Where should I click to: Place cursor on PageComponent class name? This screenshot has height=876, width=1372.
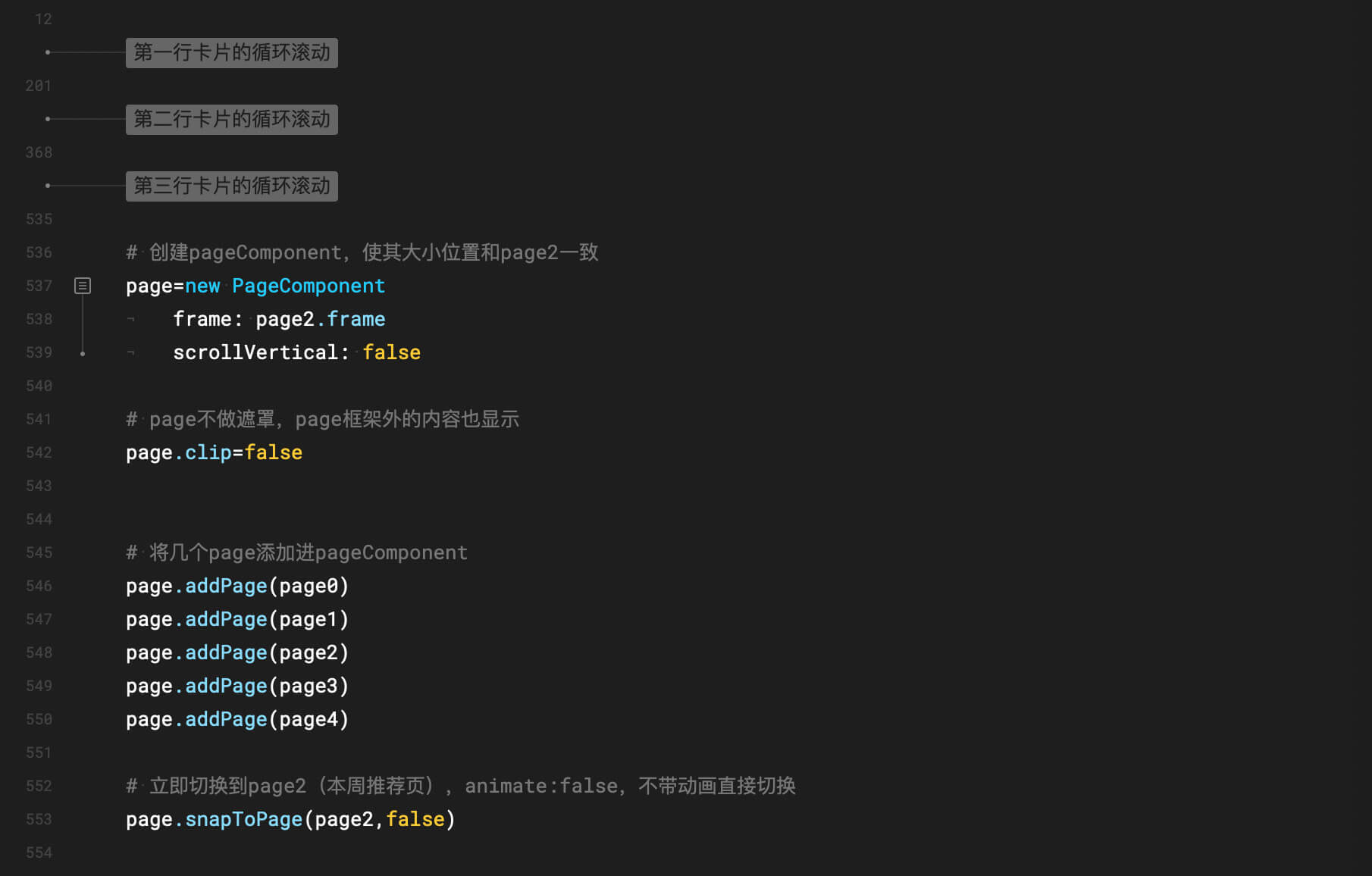point(309,286)
